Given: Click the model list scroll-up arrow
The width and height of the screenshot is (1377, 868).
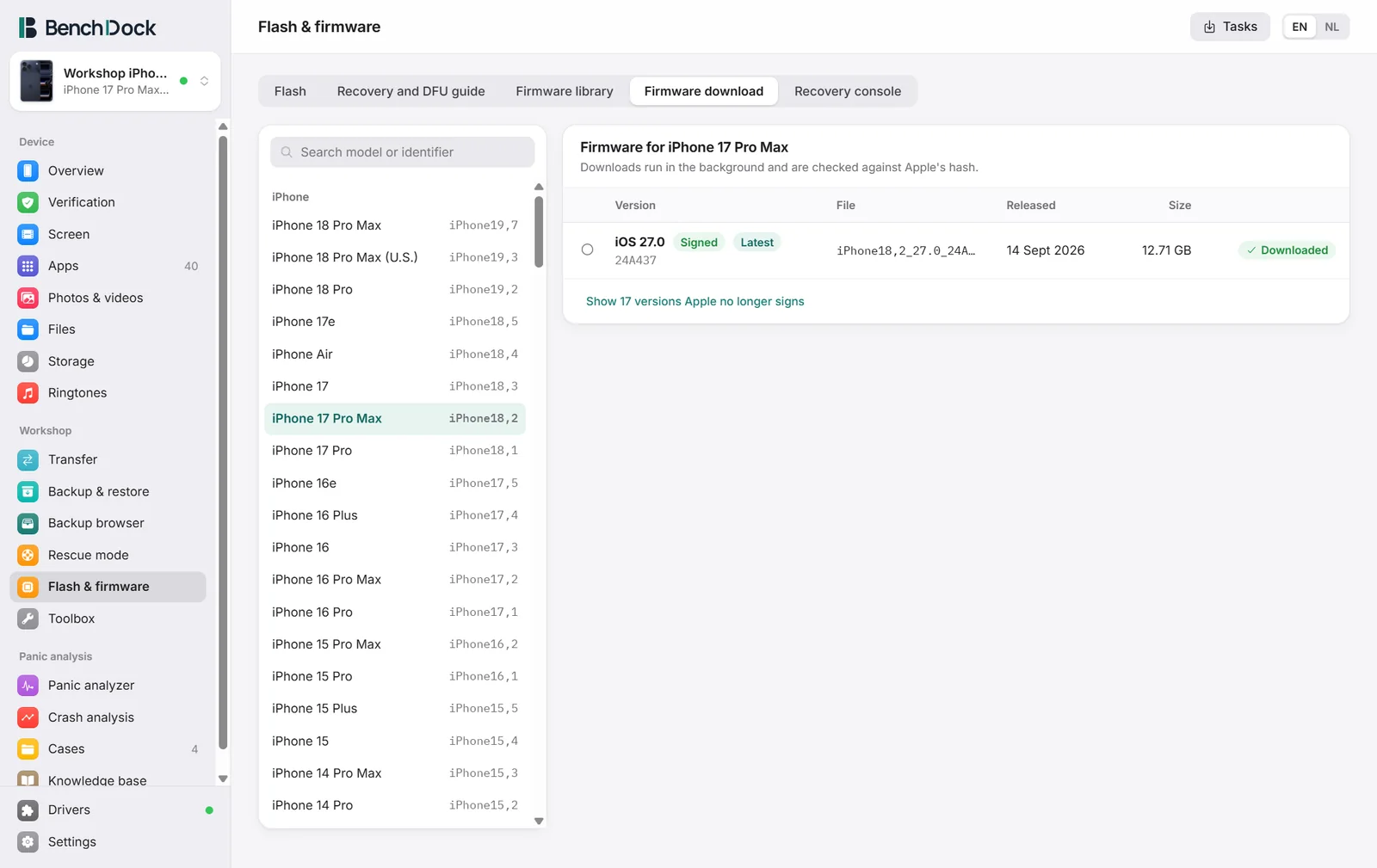Looking at the screenshot, I should pos(539,187).
